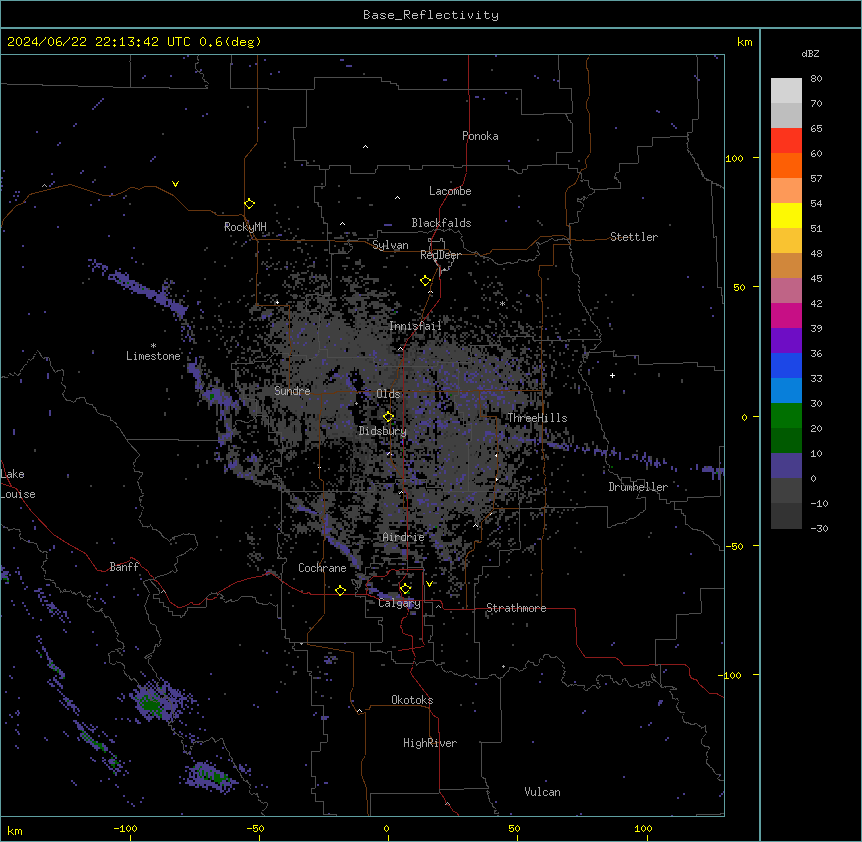
Task: Click the Calgary city label
Action: [399, 603]
